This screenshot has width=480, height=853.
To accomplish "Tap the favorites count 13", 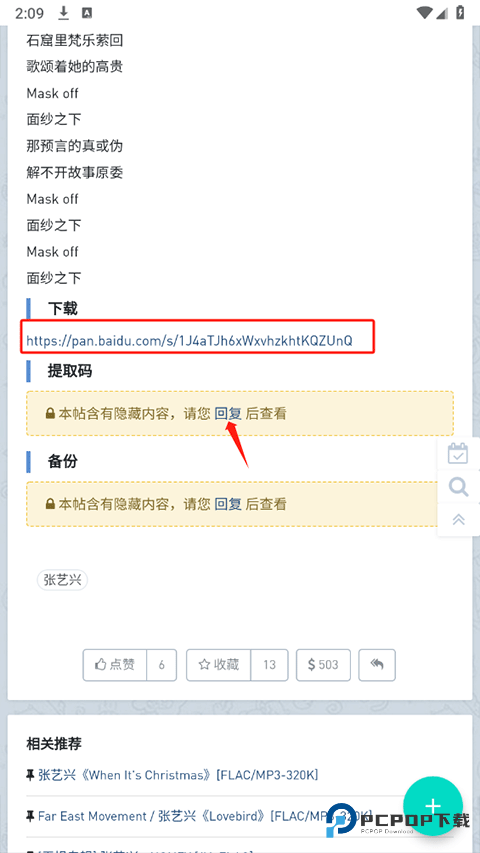I will point(269,664).
